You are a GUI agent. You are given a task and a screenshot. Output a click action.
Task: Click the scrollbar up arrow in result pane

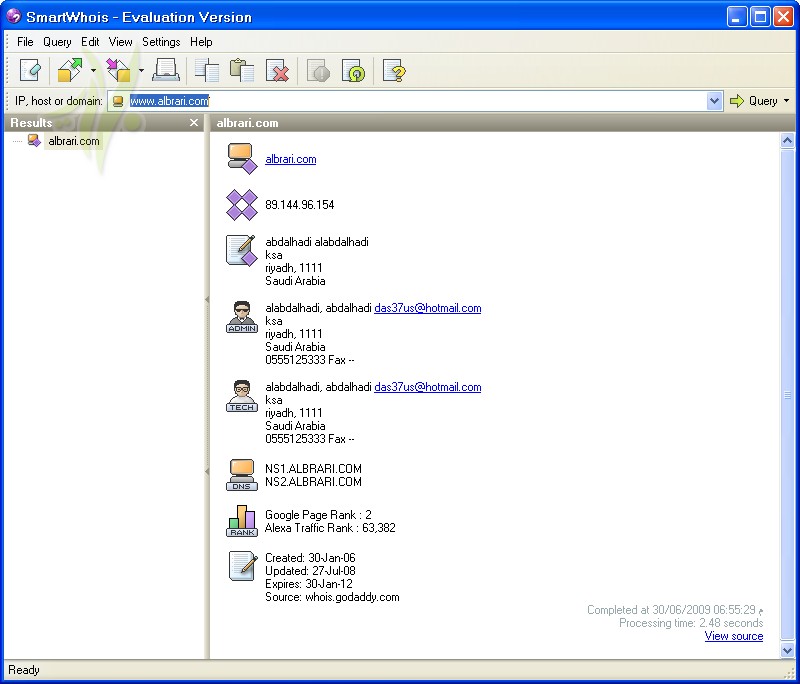[x=787, y=140]
